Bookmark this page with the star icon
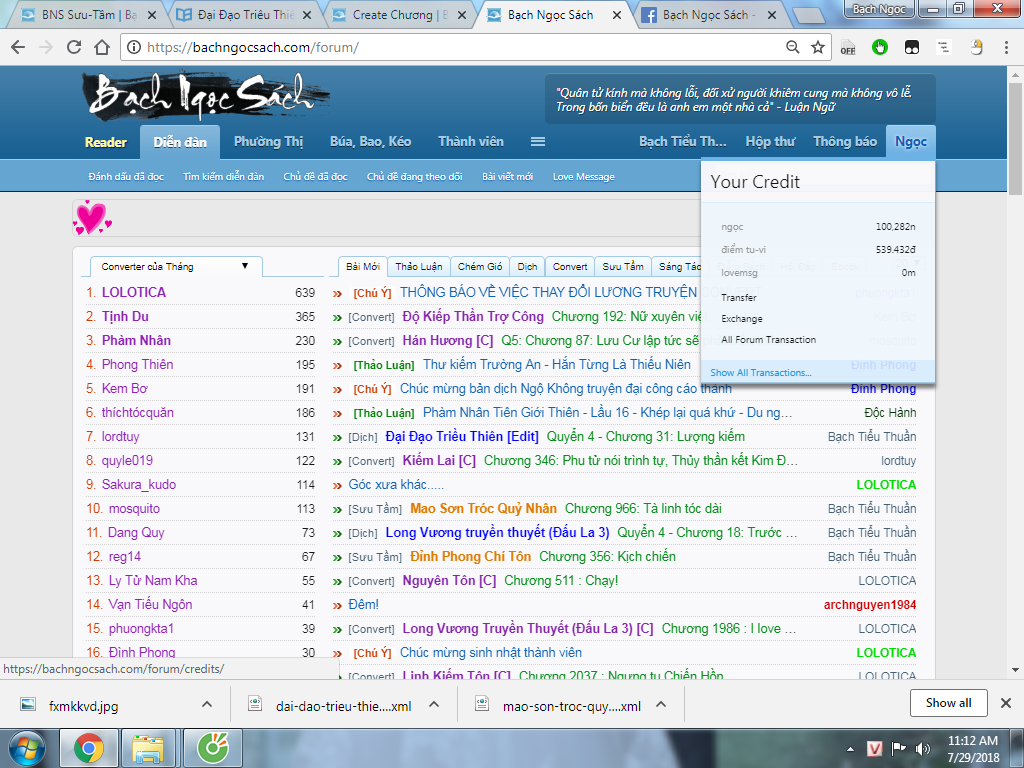The height and width of the screenshot is (768, 1024). click(x=817, y=47)
